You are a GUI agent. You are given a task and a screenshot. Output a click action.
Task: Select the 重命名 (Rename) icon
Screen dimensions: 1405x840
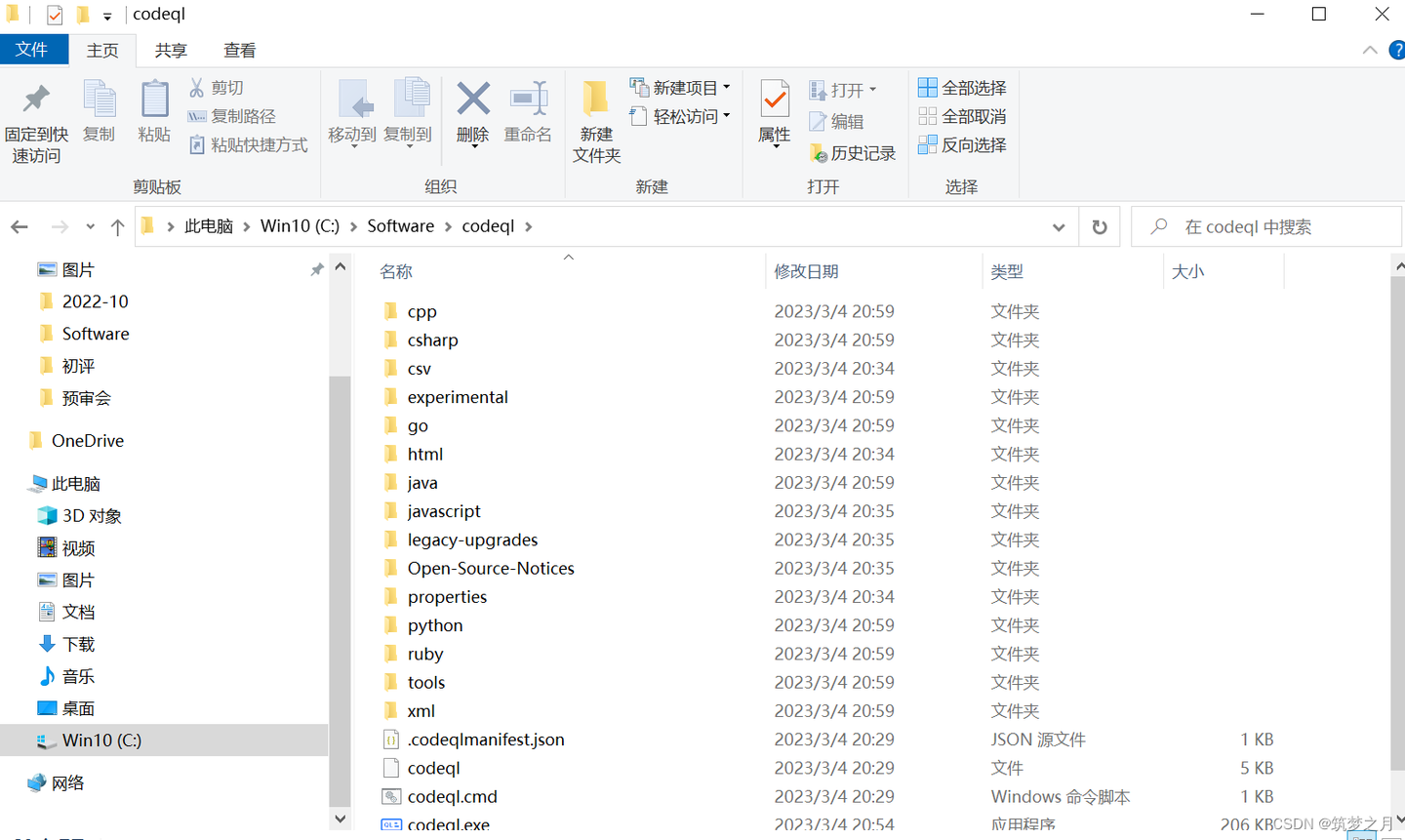528,115
